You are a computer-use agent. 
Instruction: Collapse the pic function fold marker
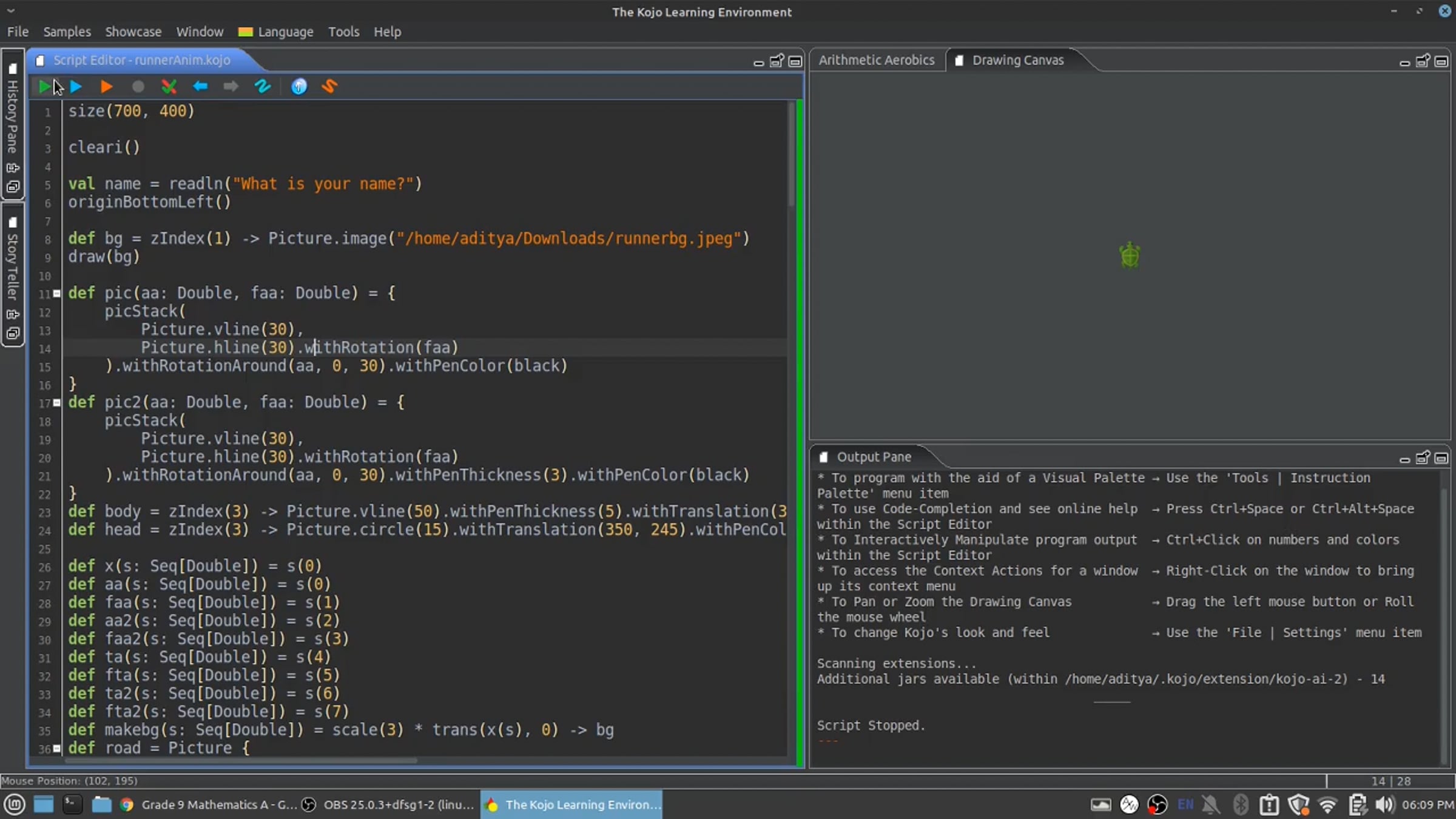[x=57, y=294]
